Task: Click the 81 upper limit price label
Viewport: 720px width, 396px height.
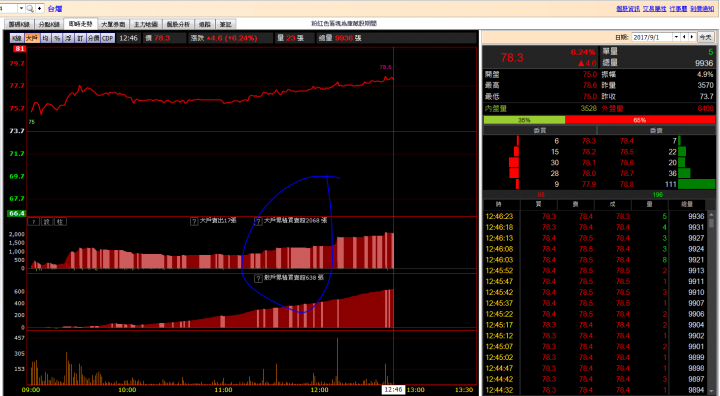Action: coord(19,49)
